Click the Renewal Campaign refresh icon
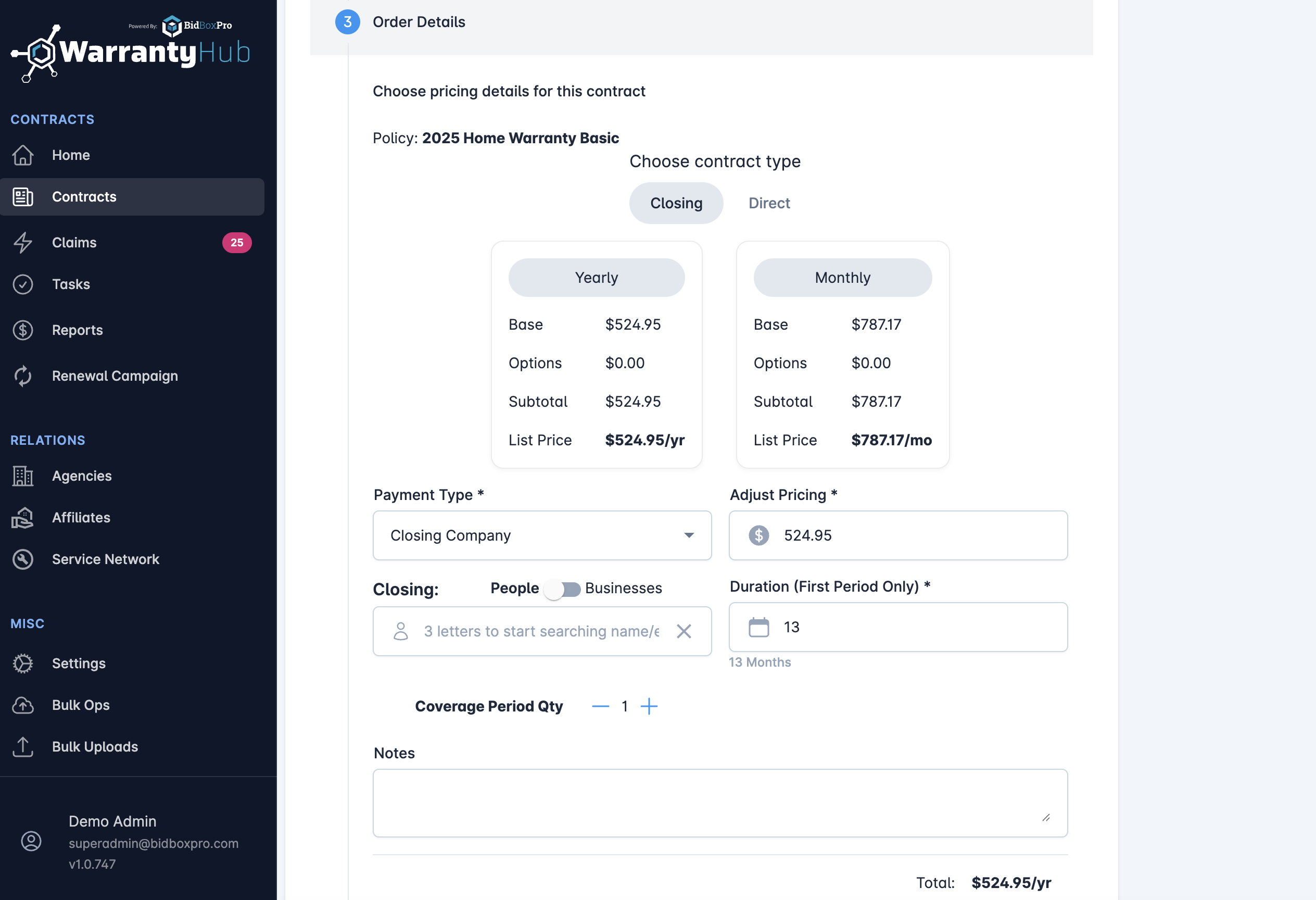This screenshot has height=900, width=1316. coord(23,376)
